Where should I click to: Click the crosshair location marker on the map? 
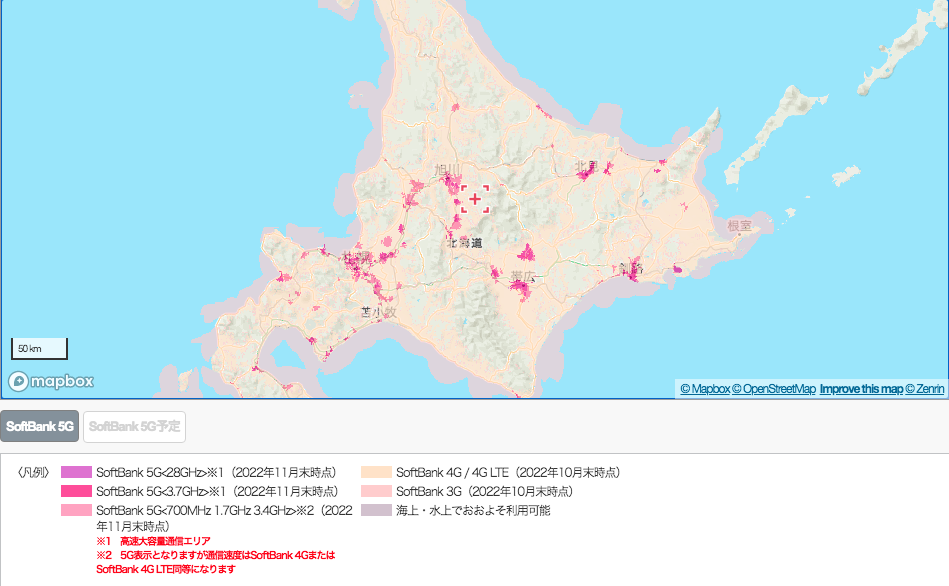tap(473, 200)
